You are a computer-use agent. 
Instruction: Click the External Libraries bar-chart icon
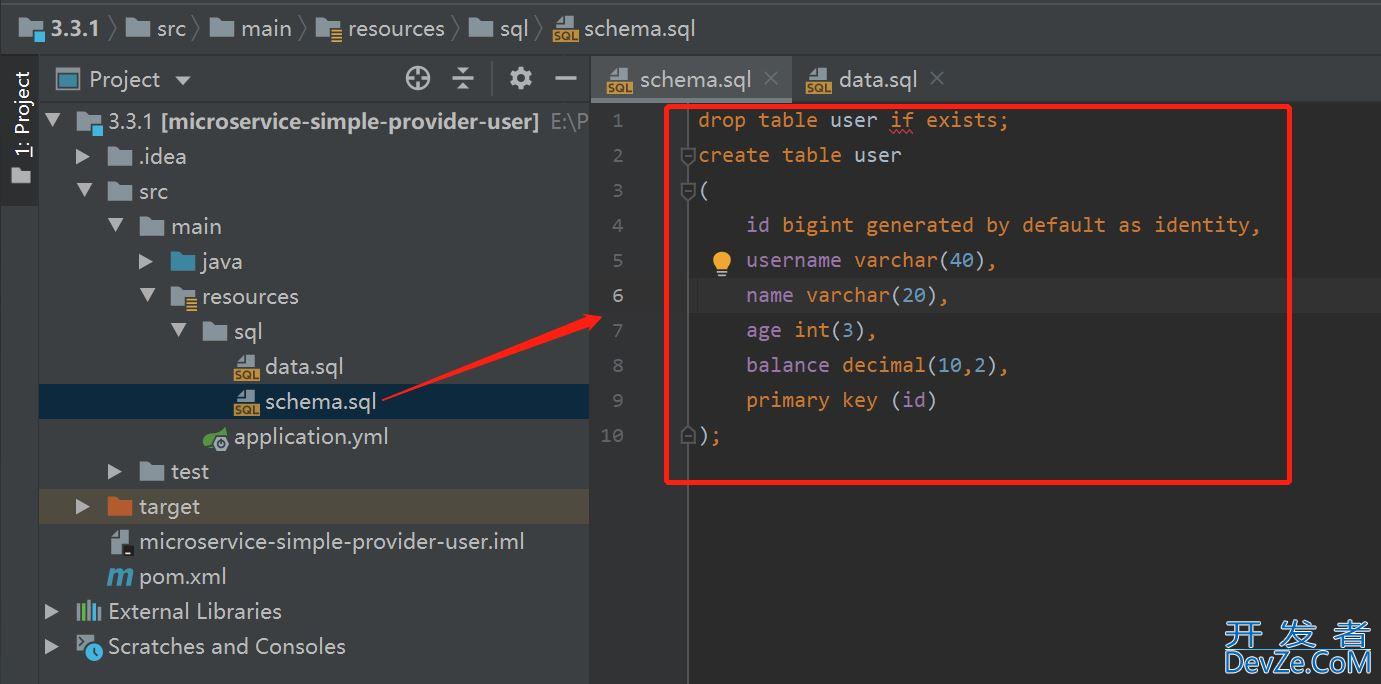pyautogui.click(x=89, y=611)
